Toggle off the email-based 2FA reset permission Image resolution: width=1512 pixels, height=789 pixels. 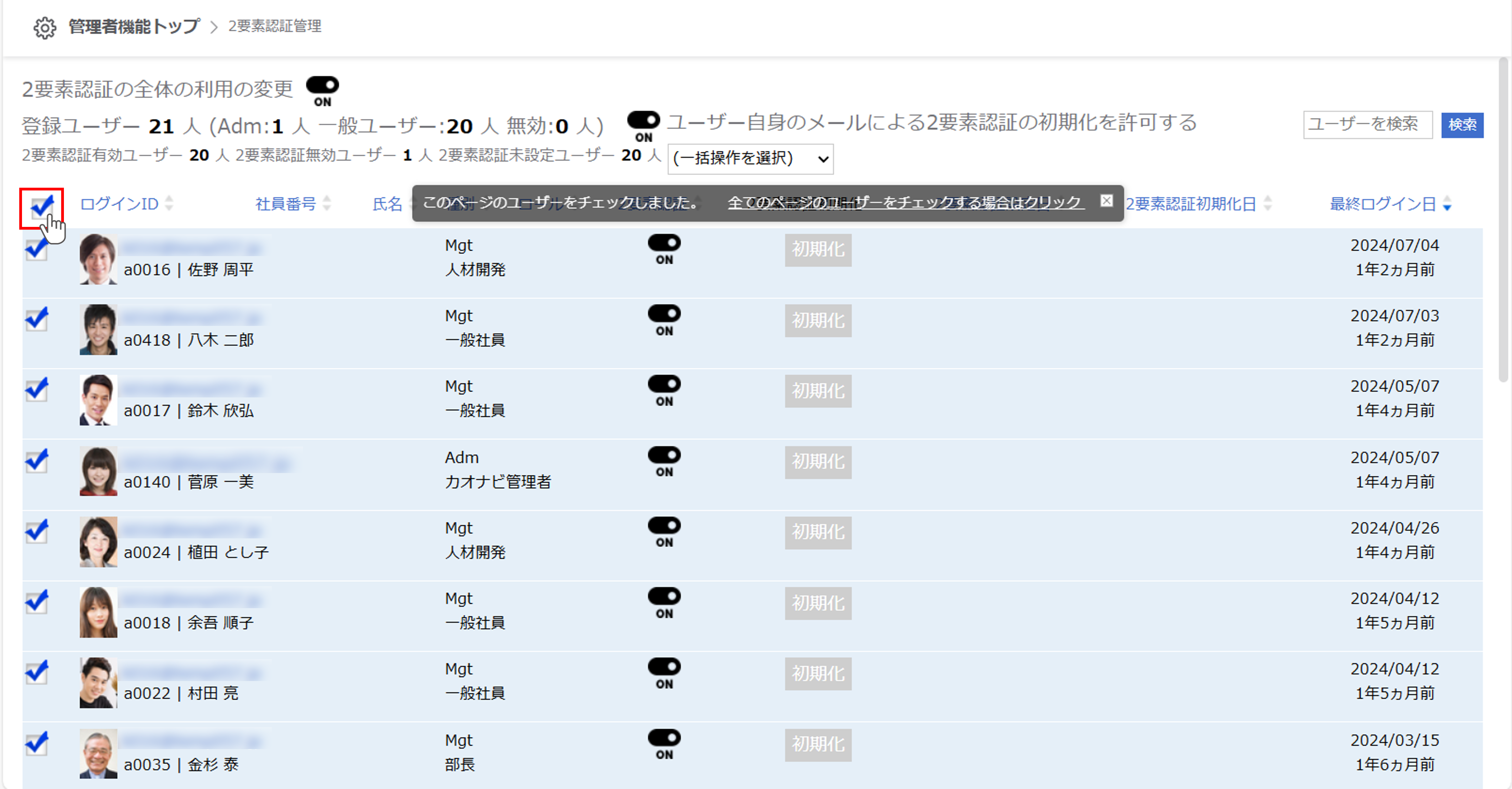point(643,120)
